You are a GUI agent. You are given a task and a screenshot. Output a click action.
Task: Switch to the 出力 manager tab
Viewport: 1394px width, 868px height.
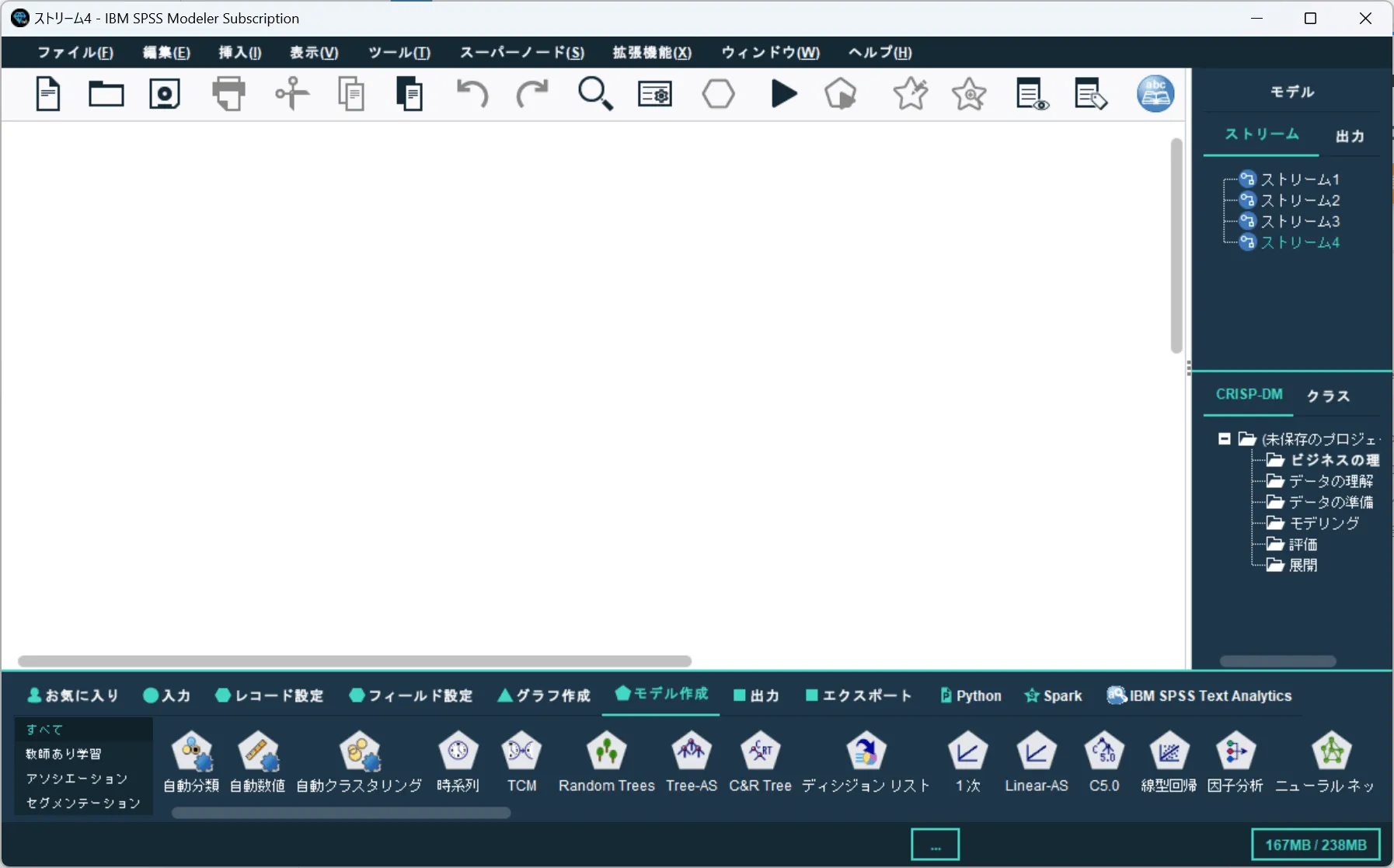click(1350, 136)
